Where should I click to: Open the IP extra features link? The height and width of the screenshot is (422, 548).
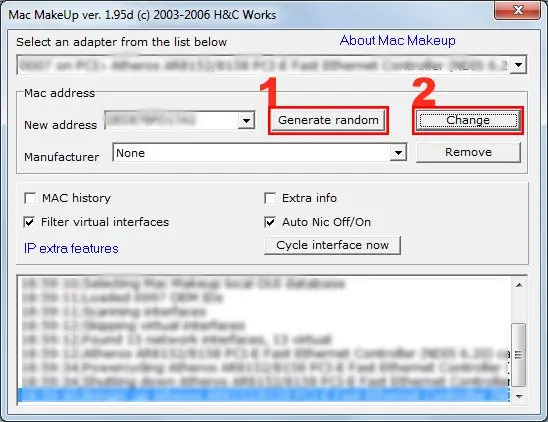point(71,249)
